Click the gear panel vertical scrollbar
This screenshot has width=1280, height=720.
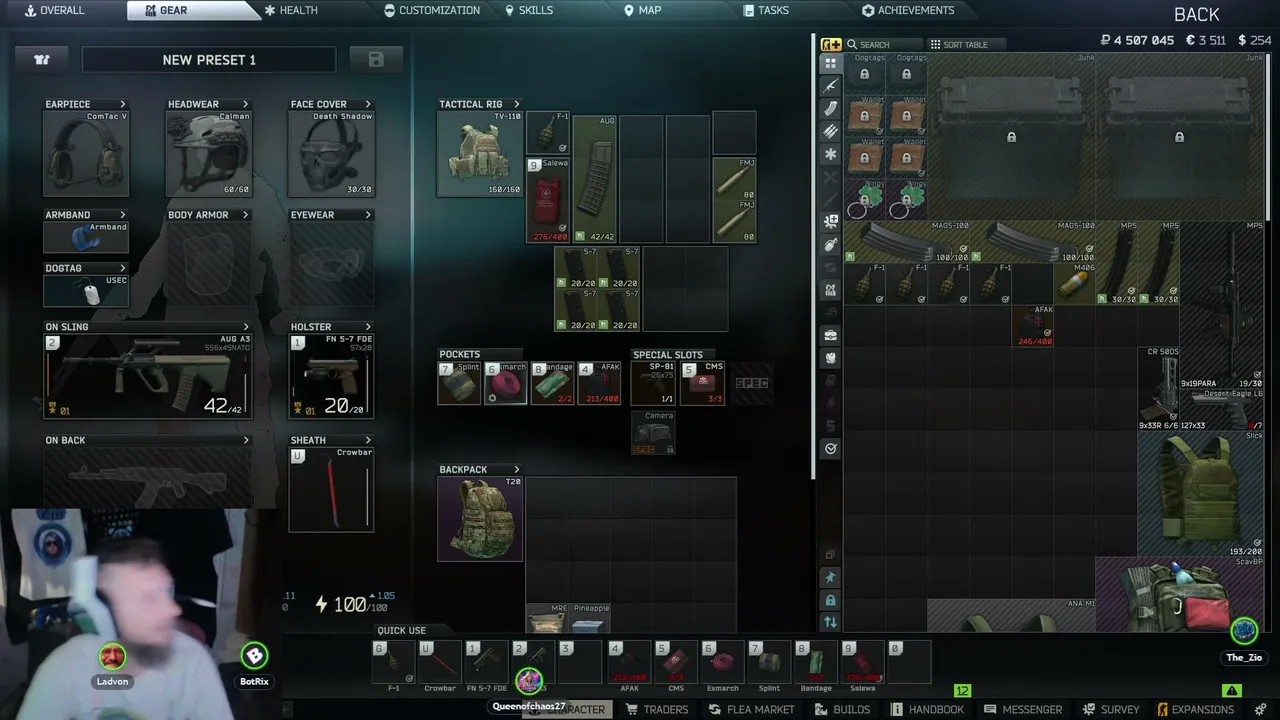point(814,256)
